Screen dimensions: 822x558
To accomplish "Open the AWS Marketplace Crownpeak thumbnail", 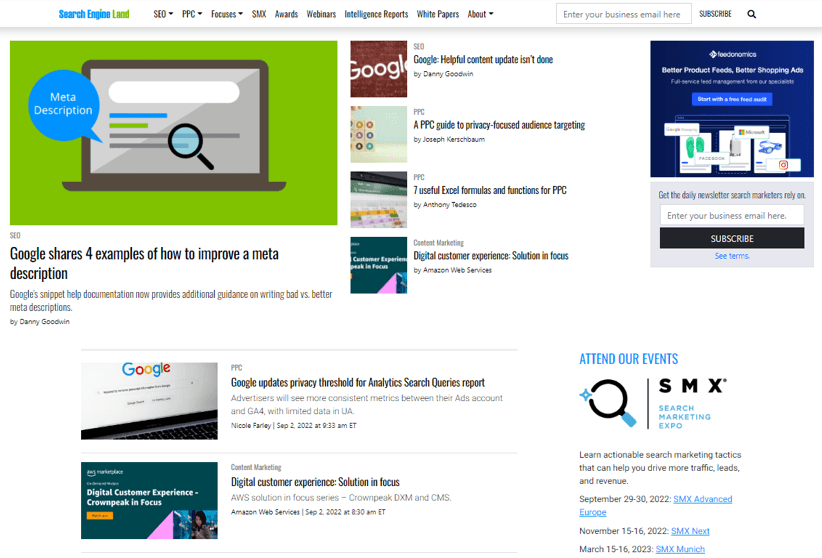I will [149, 500].
